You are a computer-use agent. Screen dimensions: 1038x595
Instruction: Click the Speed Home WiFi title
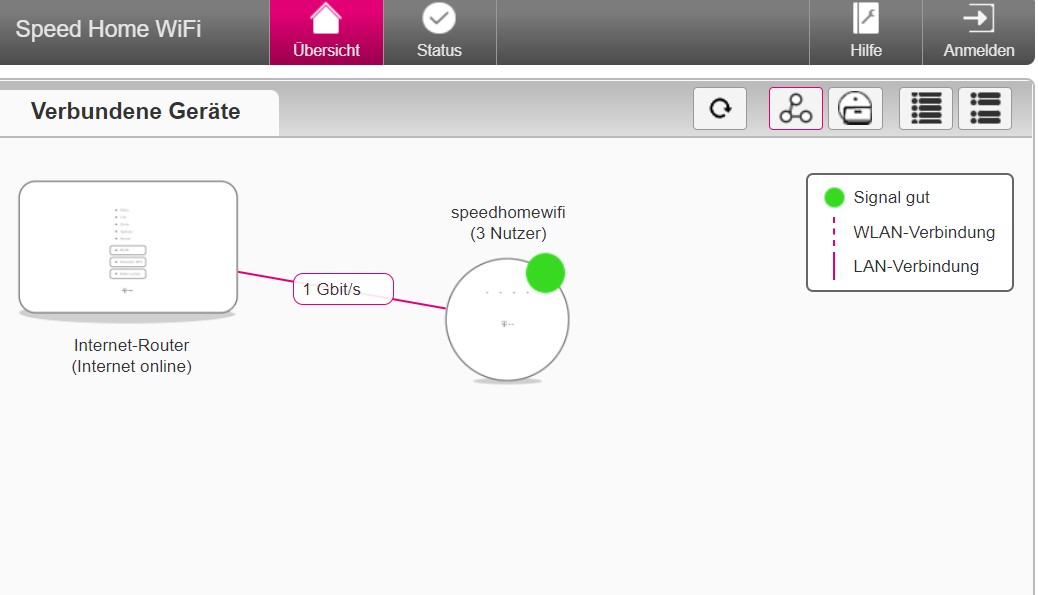click(108, 29)
